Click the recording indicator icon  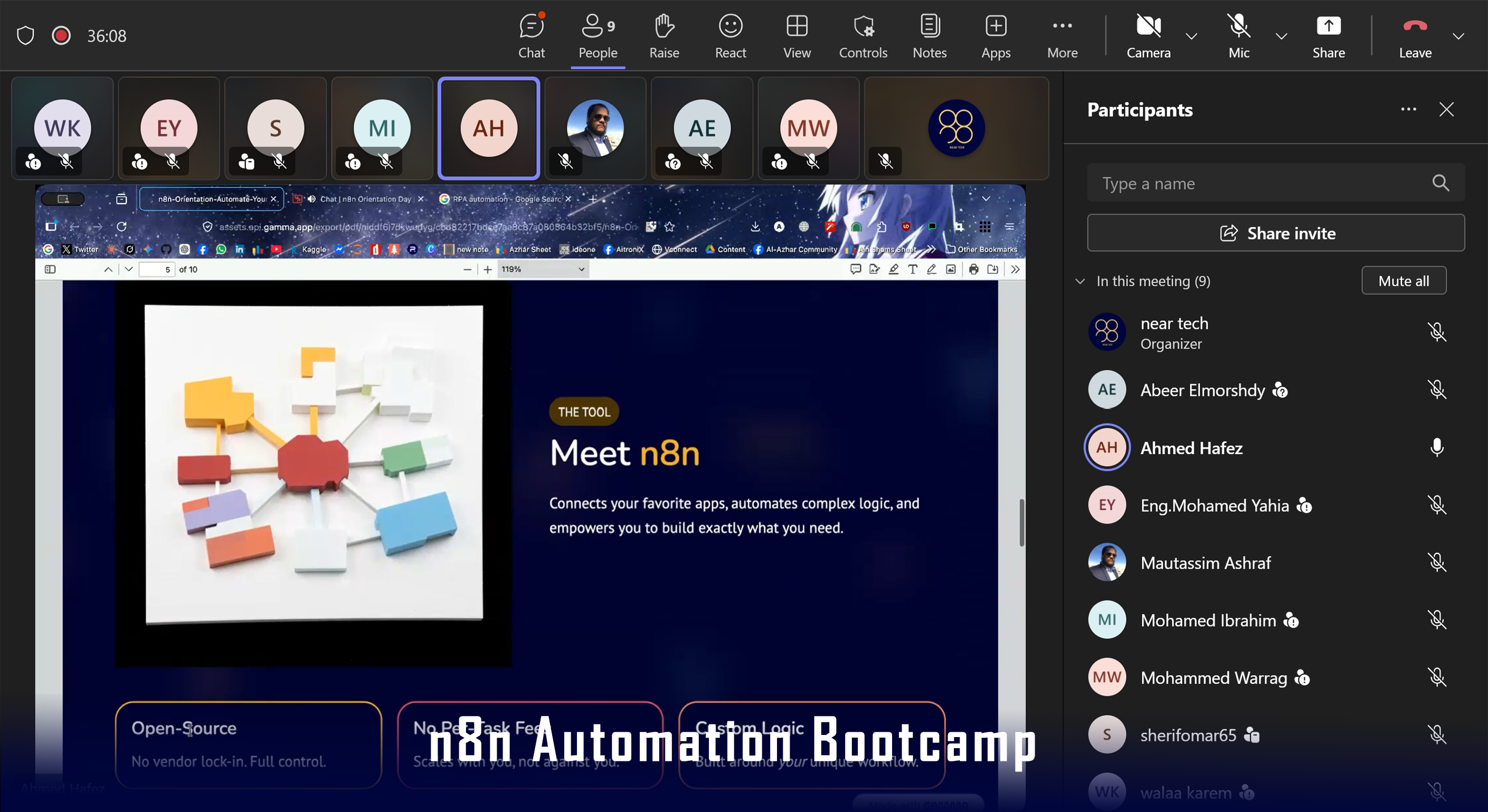(61, 36)
